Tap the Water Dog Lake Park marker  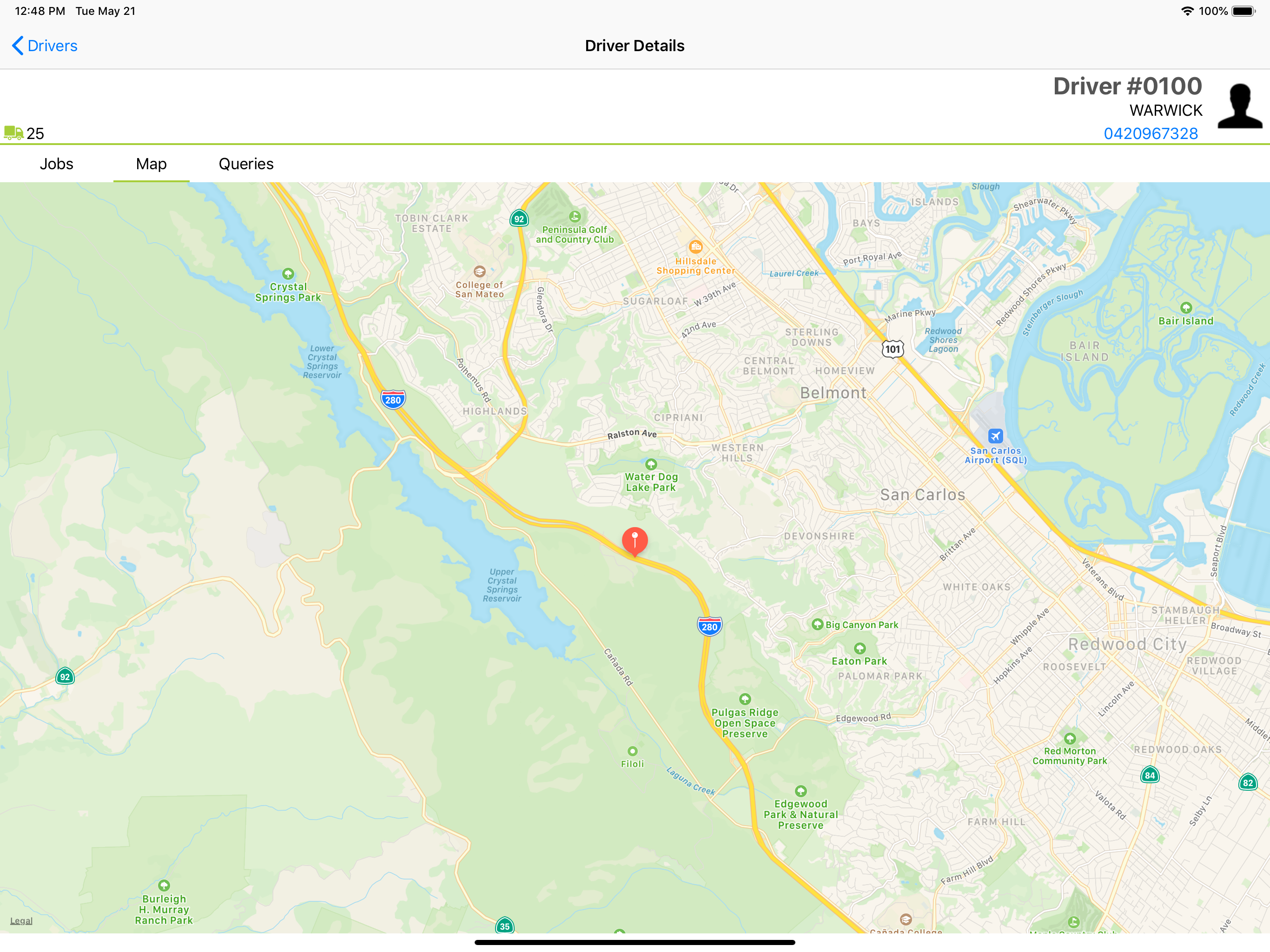tap(650, 464)
